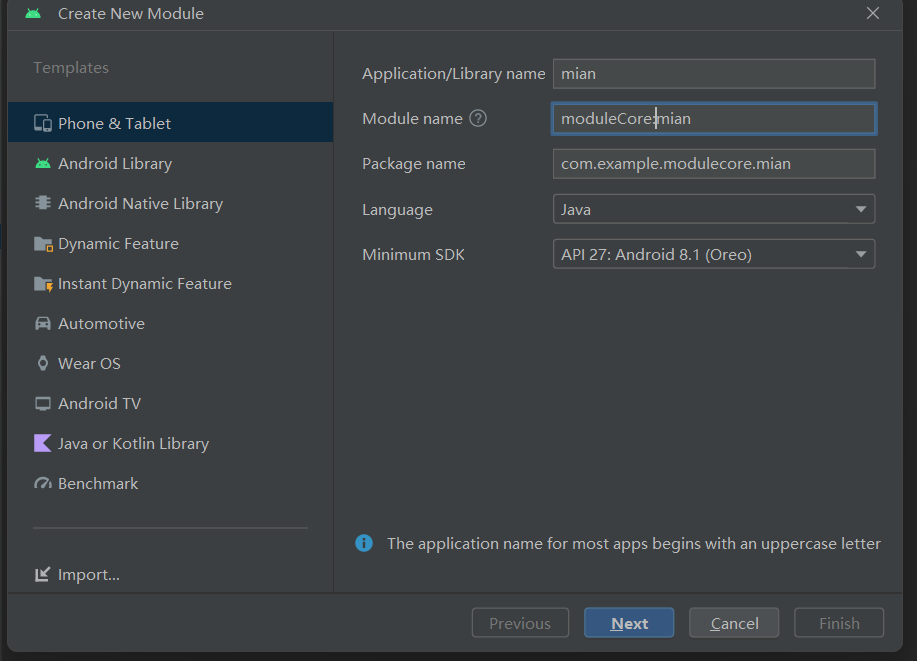Click the Language label
917x661 pixels.
click(x=398, y=210)
